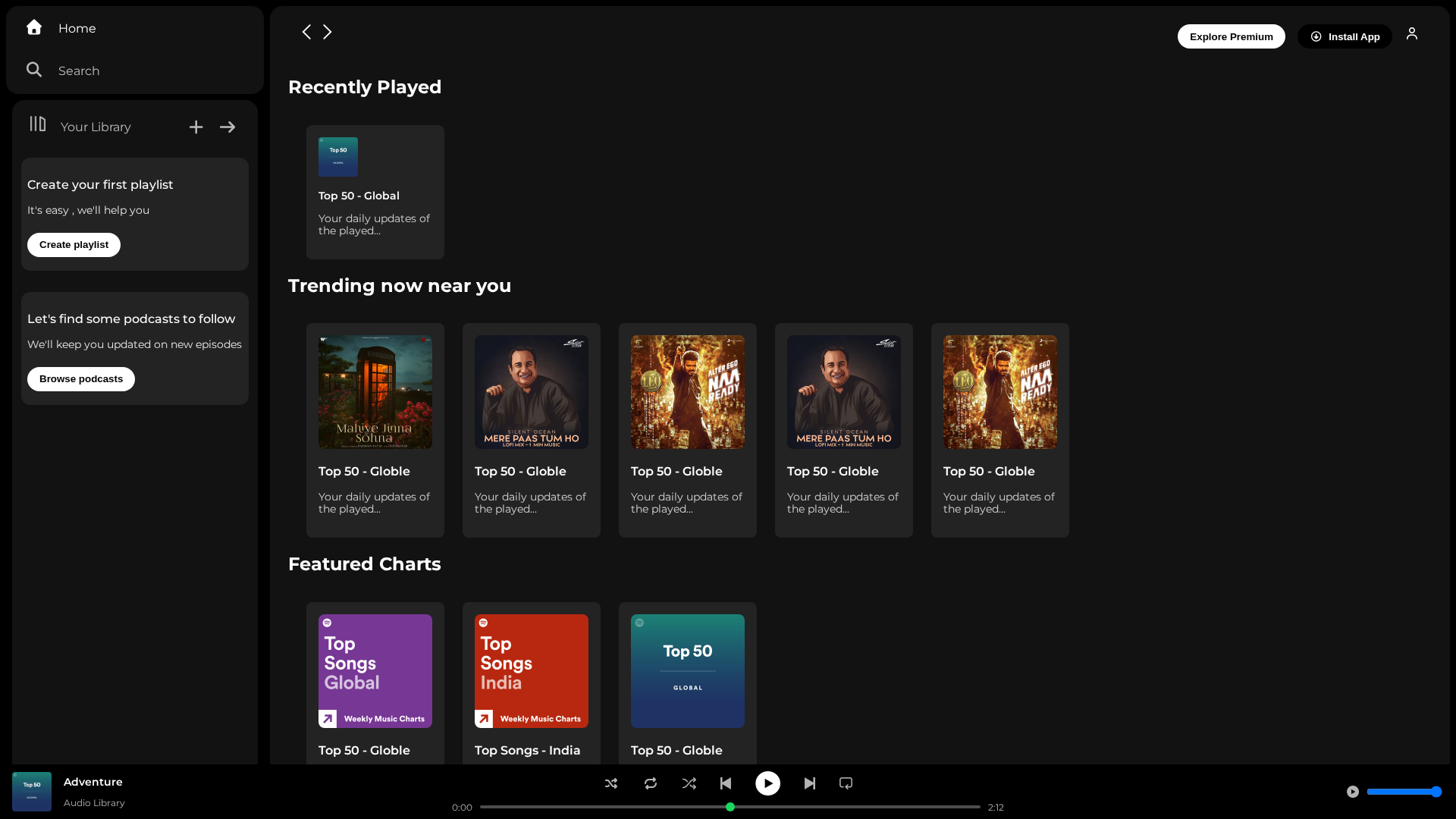
Task: Click the "Audio Library" artist text
Action: point(94,803)
